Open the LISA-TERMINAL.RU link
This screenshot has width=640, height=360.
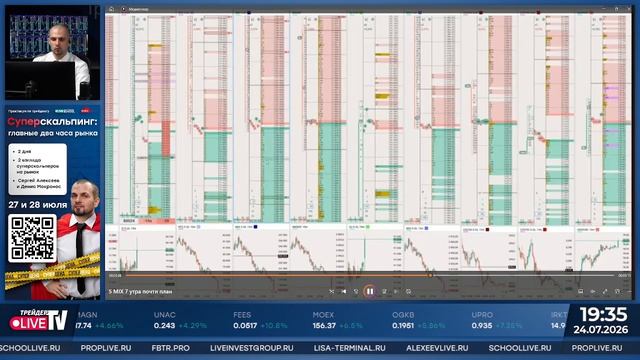coord(349,348)
